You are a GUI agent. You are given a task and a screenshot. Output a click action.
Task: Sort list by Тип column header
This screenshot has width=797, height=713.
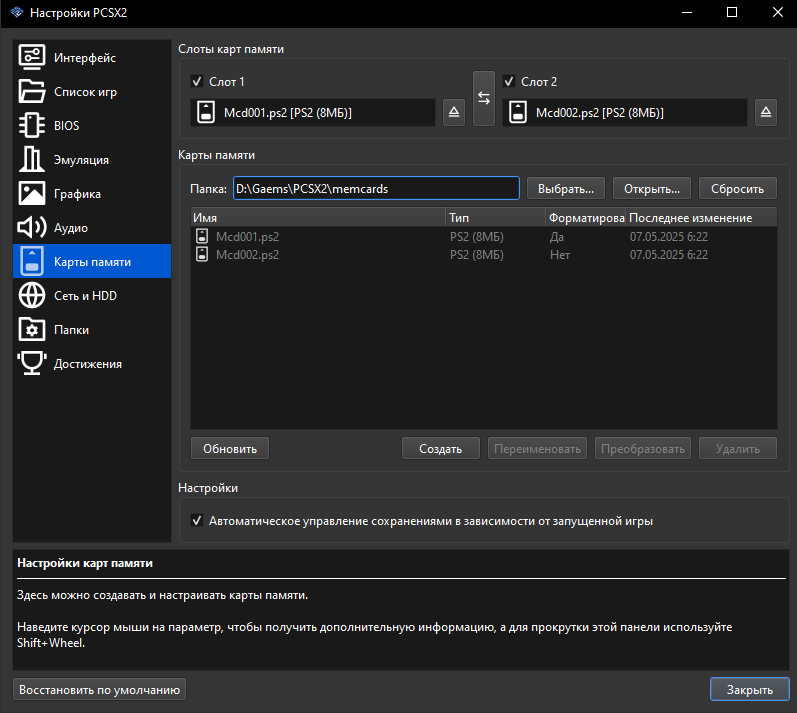pos(494,218)
